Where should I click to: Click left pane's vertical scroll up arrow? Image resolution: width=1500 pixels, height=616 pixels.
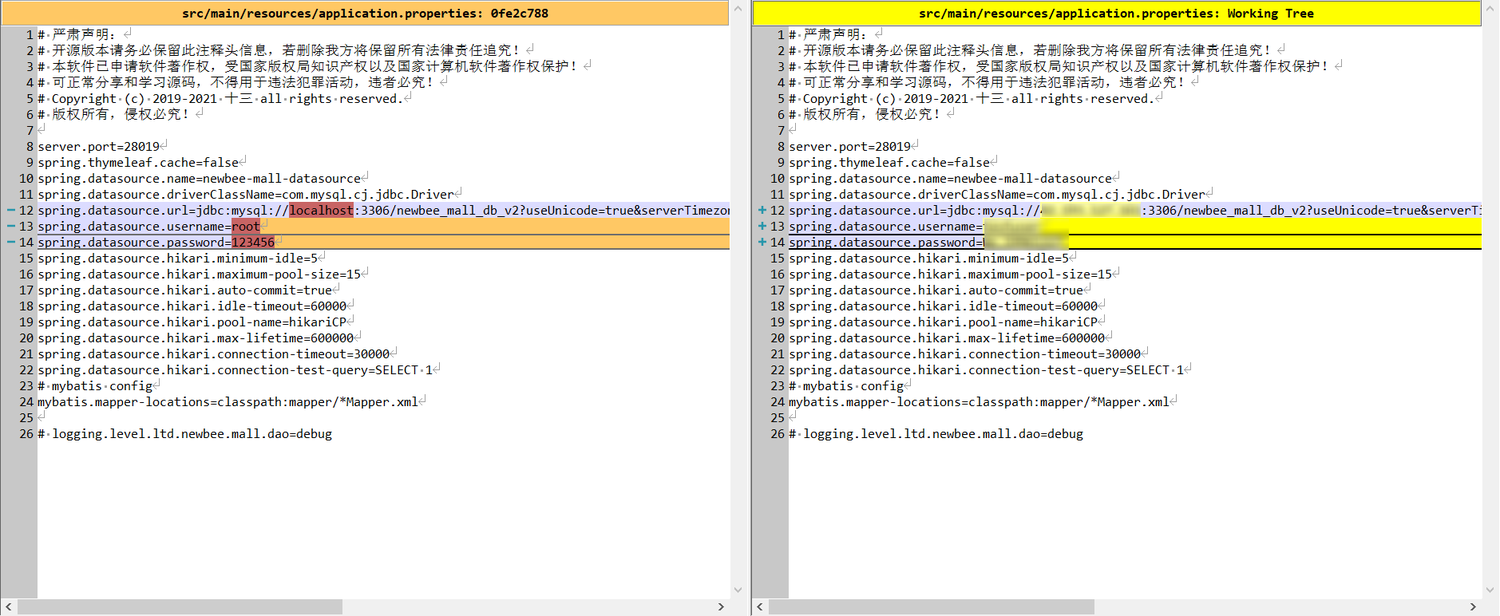click(739, 33)
